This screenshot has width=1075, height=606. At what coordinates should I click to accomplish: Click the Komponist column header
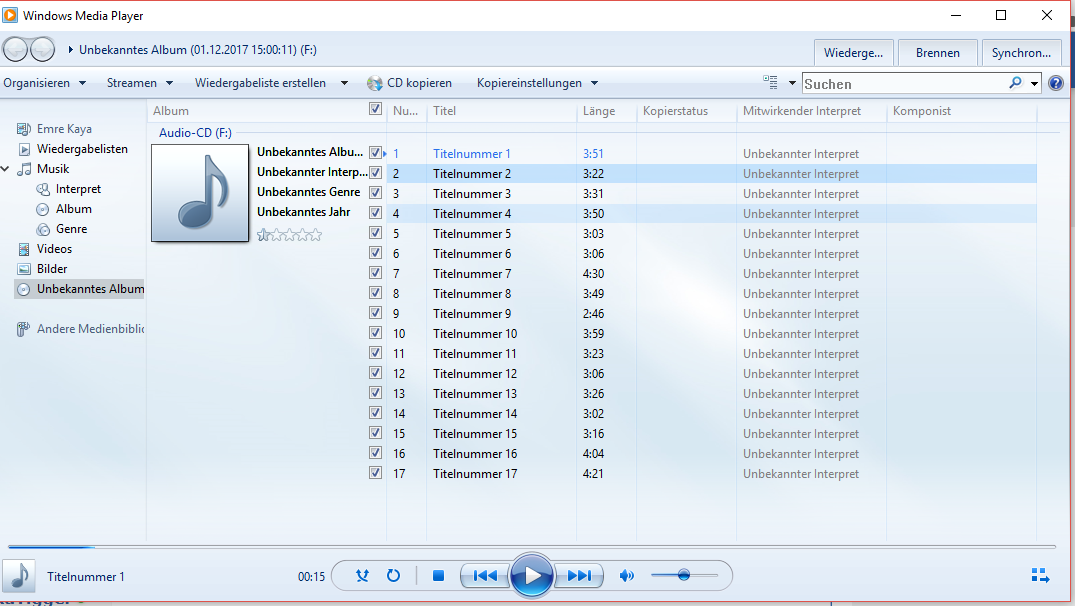[x=962, y=111]
